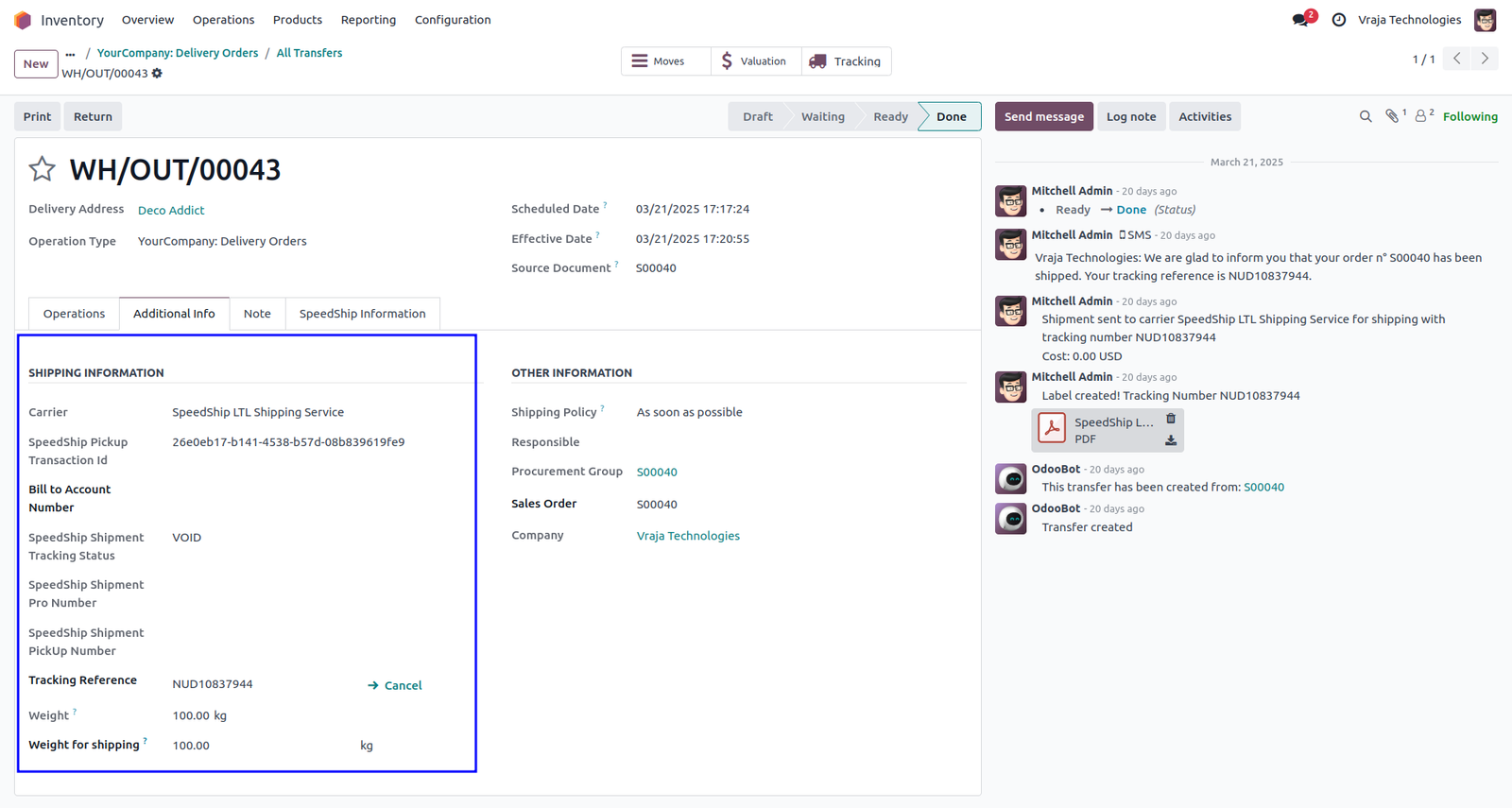Download the SpeedShip label PDF
Image resolution: width=1512 pixels, height=808 pixels.
coord(1171,440)
